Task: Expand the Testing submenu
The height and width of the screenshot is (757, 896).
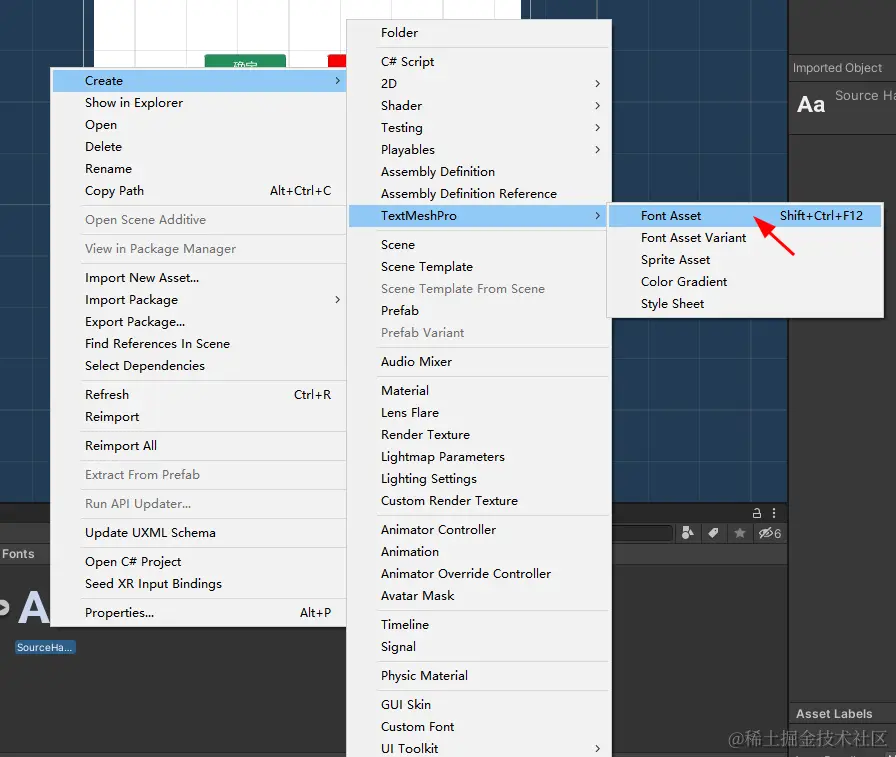Action: (x=597, y=127)
